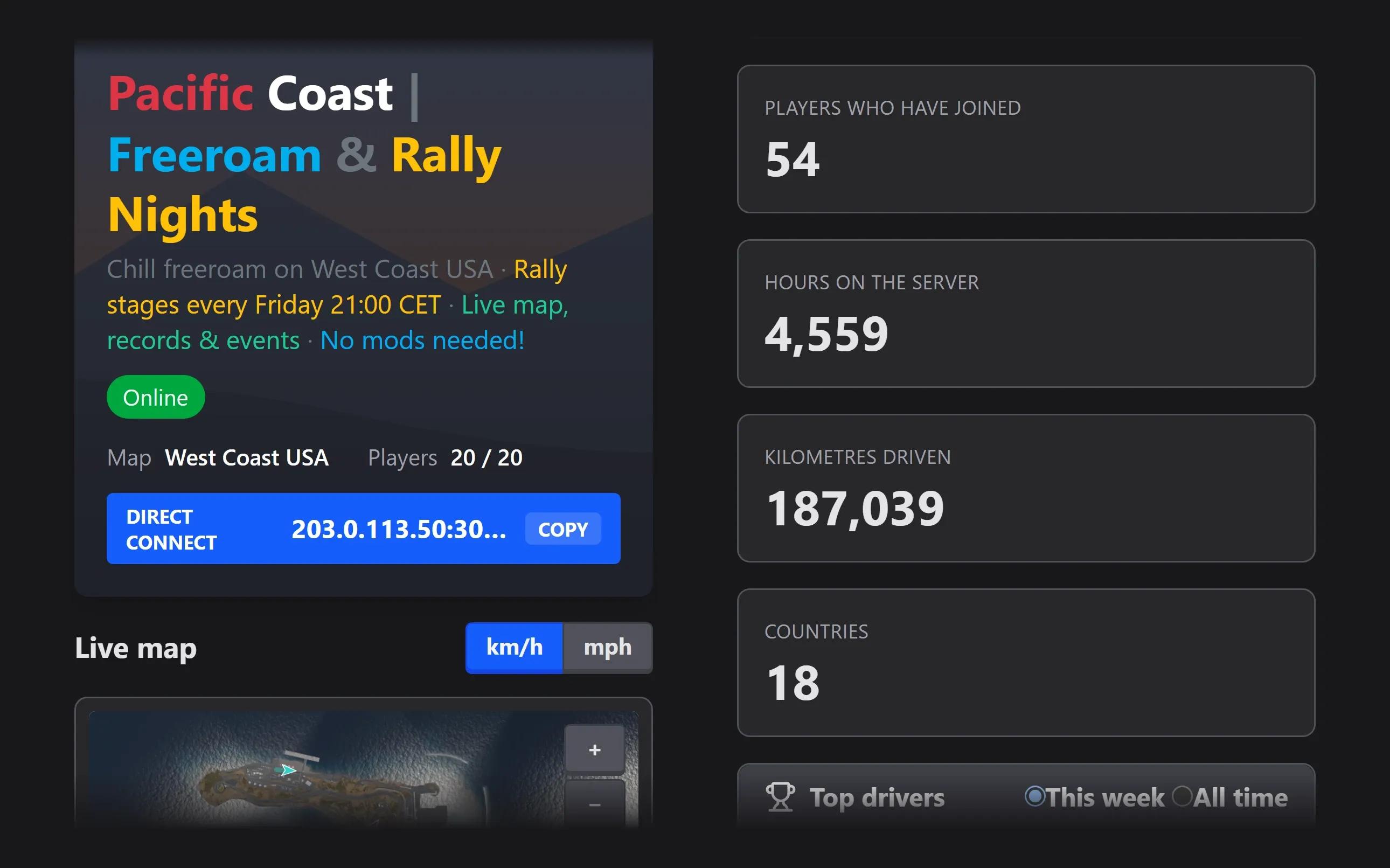Click the Kilometres Driven label
Screen dimensions: 1390x868
857,457
